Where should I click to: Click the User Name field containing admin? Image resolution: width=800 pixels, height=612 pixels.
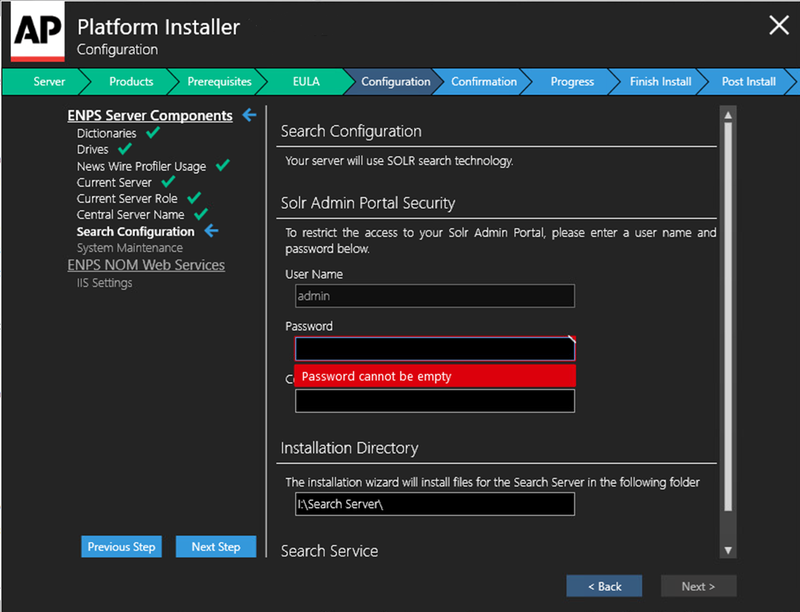pos(435,296)
